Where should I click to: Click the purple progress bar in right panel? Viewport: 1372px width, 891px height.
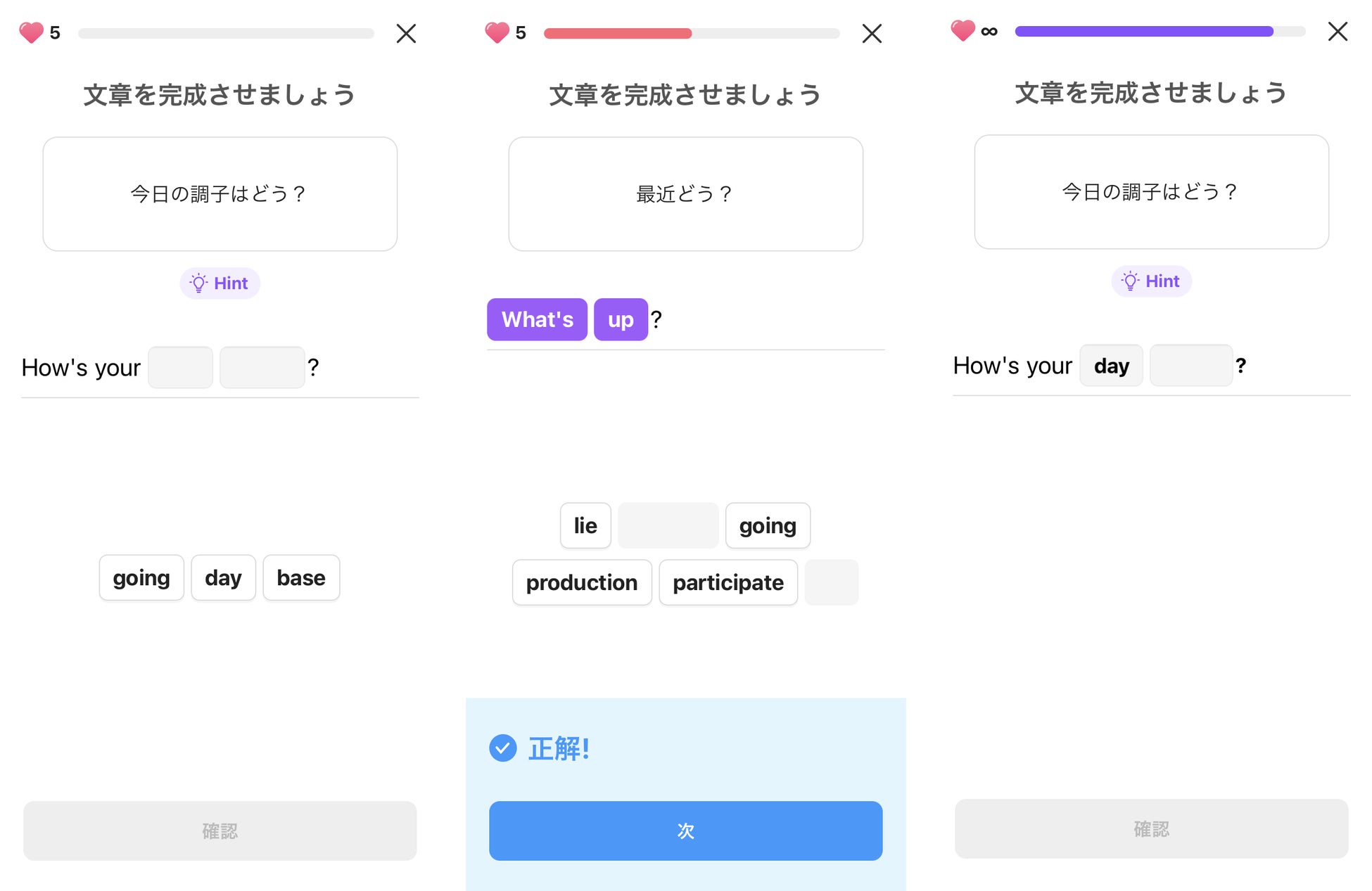tap(1144, 32)
